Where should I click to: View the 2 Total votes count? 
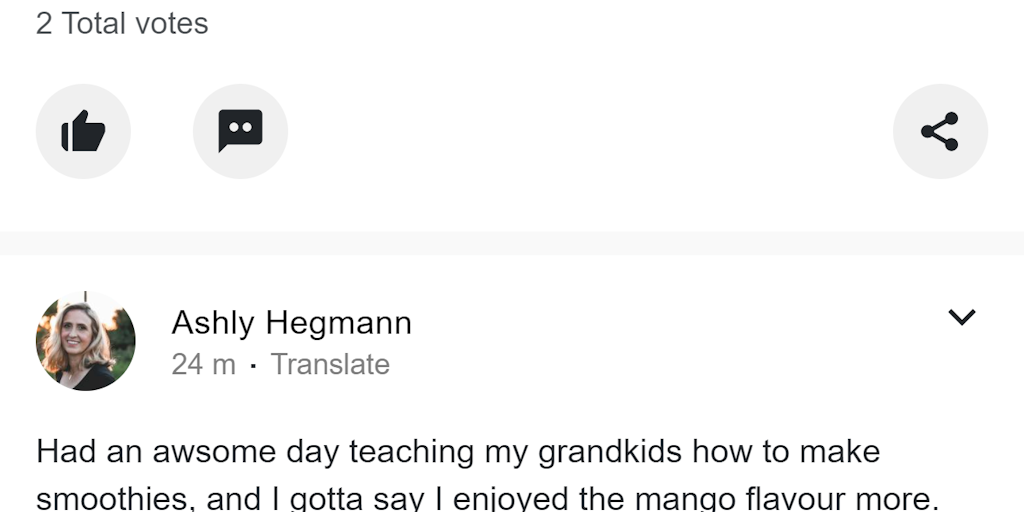coord(122,24)
